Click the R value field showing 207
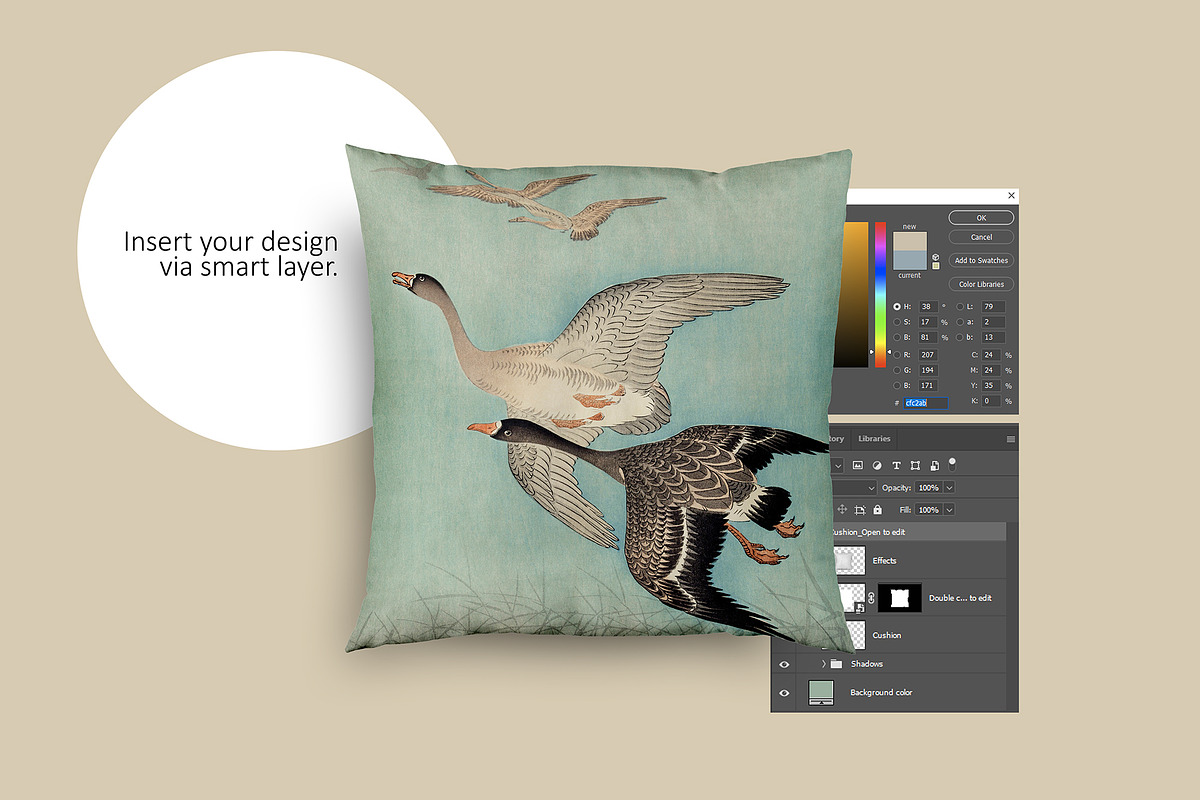 pyautogui.click(x=928, y=355)
